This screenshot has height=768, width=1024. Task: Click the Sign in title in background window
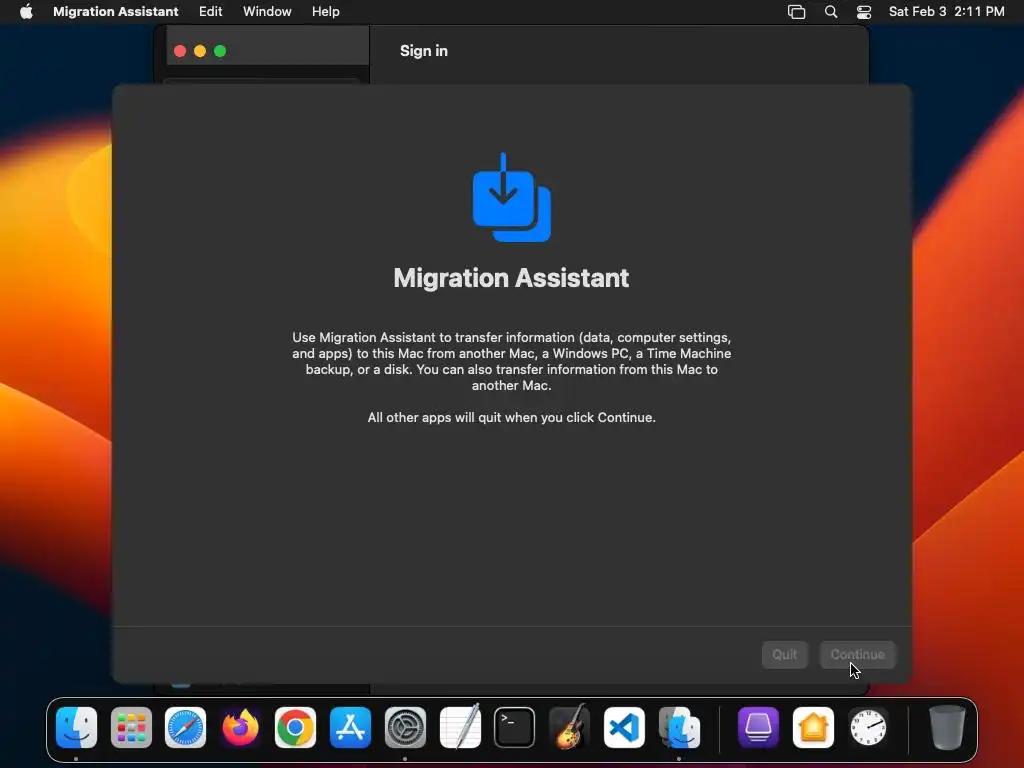424,51
